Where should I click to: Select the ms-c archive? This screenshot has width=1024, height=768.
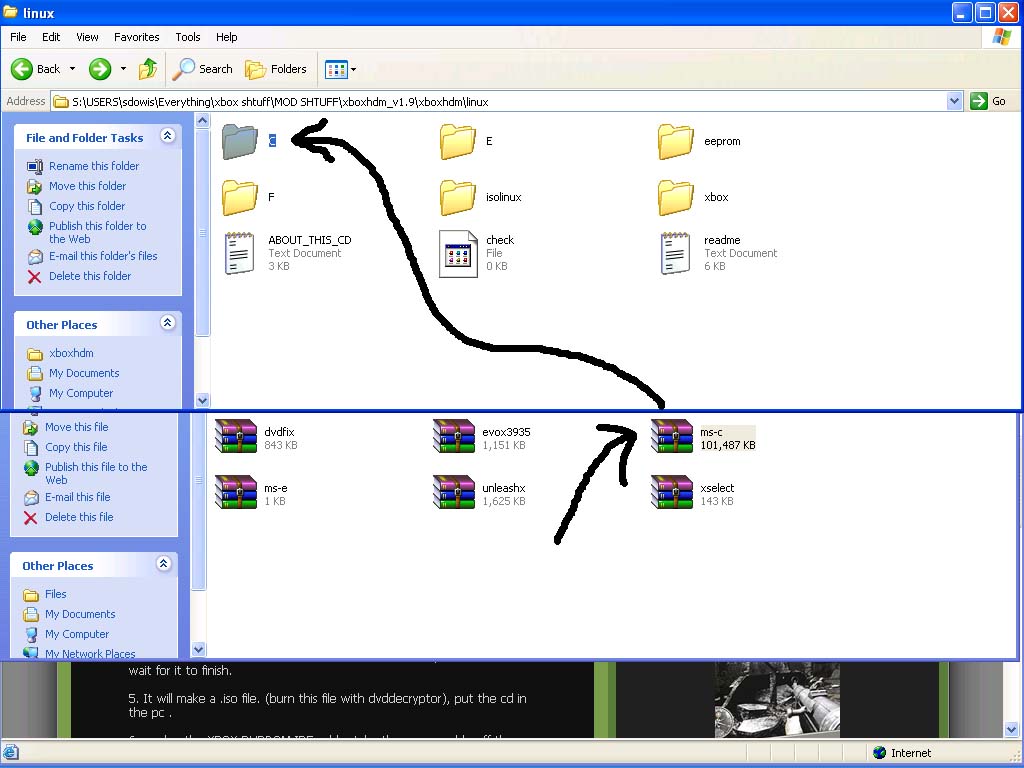703,437
